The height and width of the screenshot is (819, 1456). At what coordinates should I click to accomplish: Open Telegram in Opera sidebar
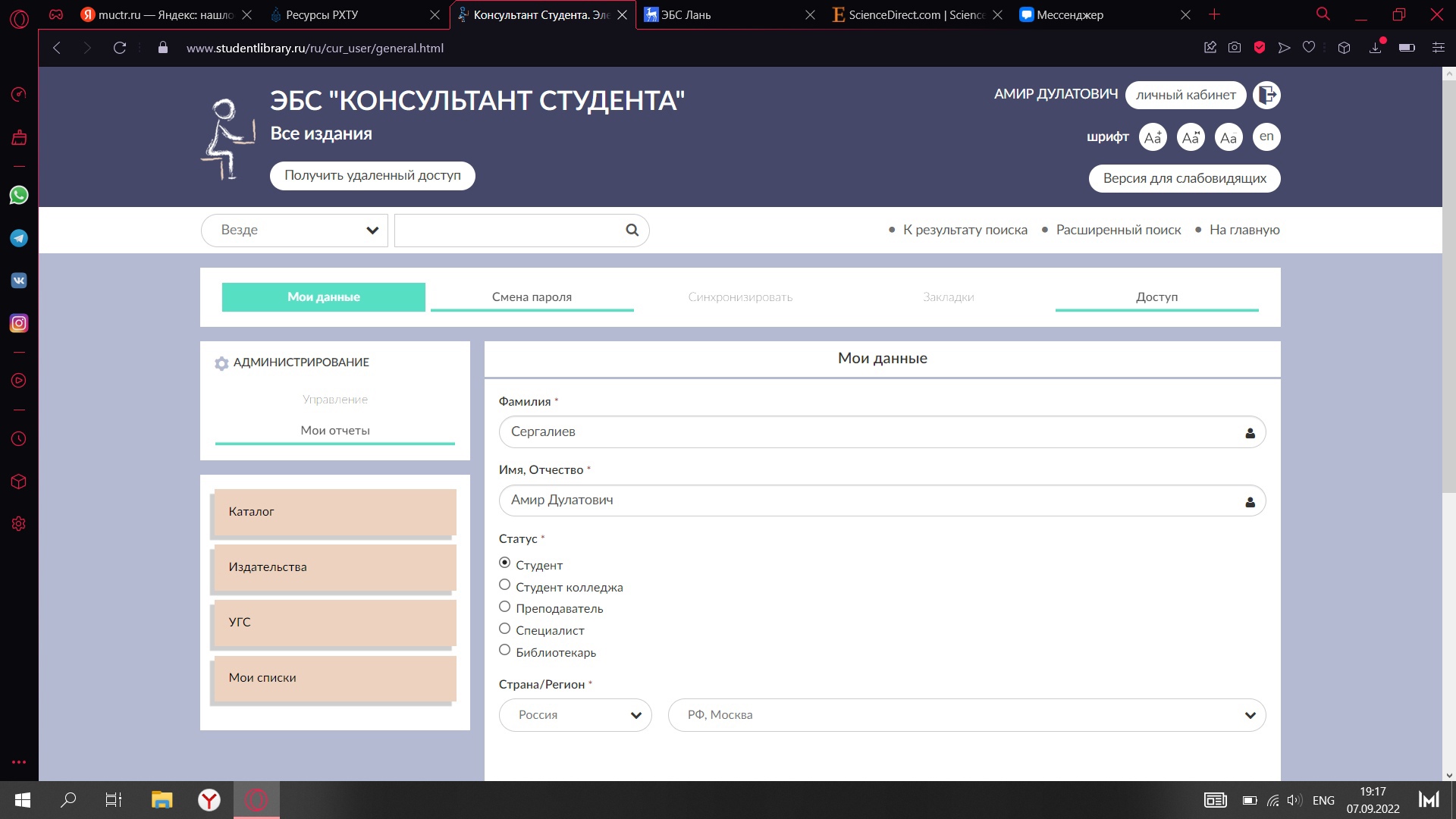pyautogui.click(x=19, y=238)
